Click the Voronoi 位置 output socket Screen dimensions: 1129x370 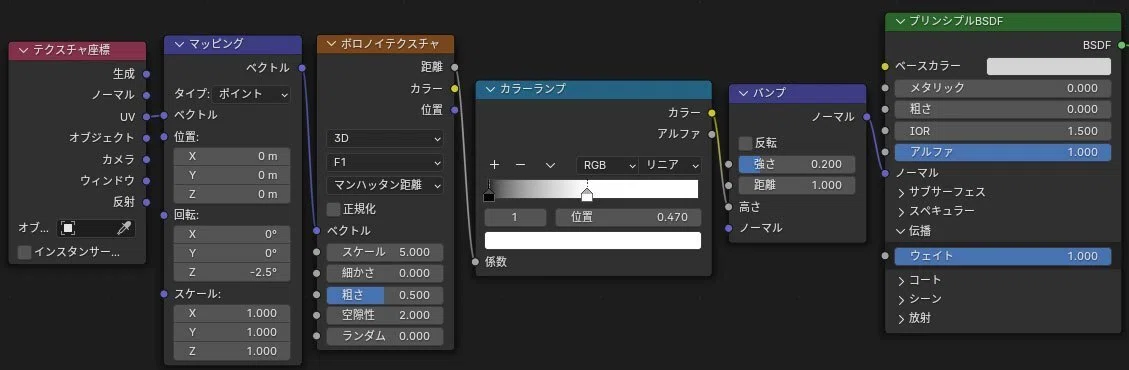click(x=454, y=110)
